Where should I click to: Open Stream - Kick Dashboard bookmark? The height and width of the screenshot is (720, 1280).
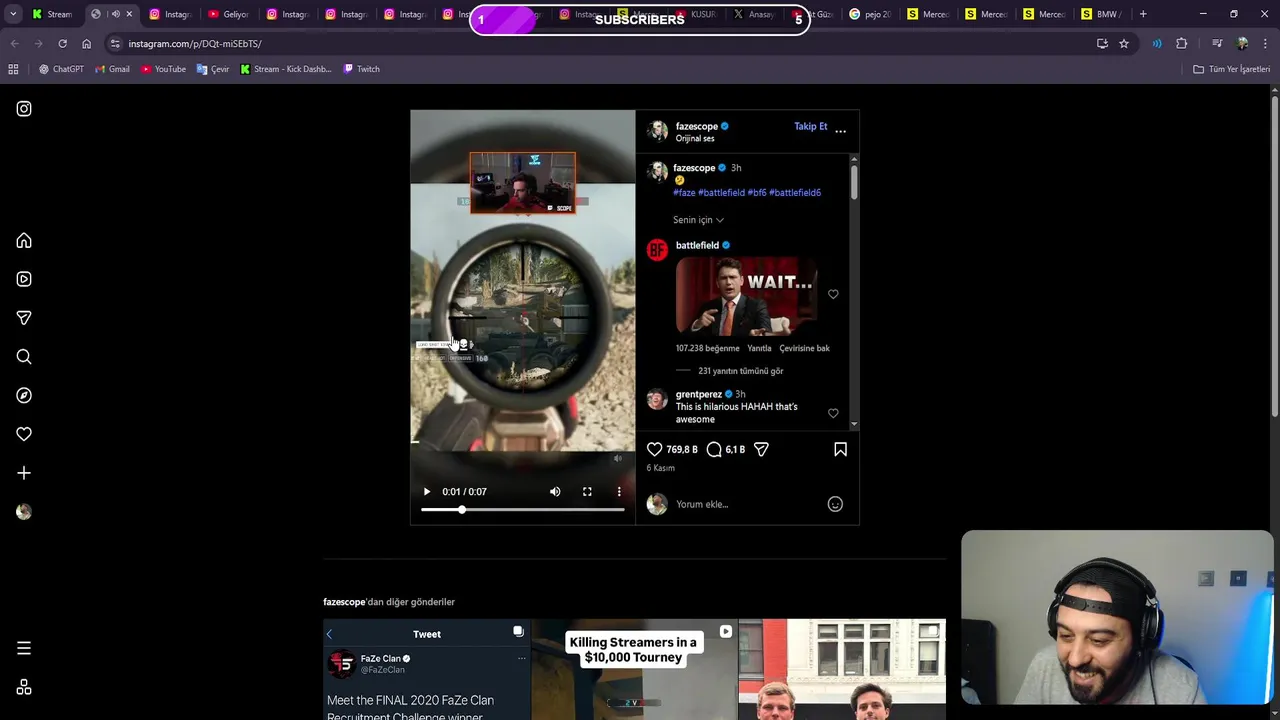click(286, 69)
